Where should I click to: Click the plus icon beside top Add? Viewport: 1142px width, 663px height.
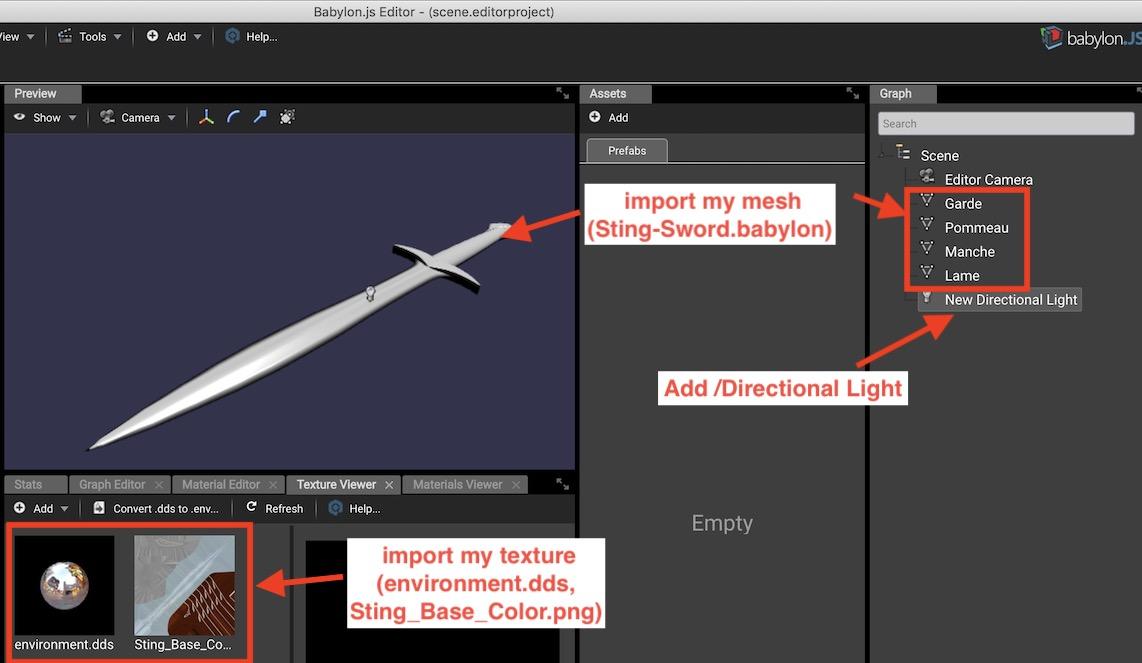coord(152,36)
